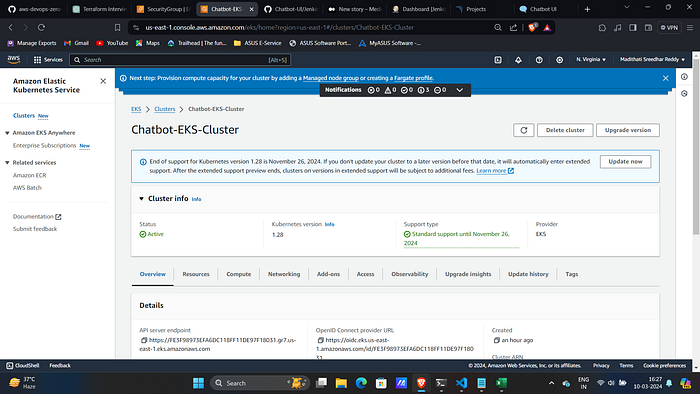Open the browser VPN button
700x394 pixels.
(669, 27)
